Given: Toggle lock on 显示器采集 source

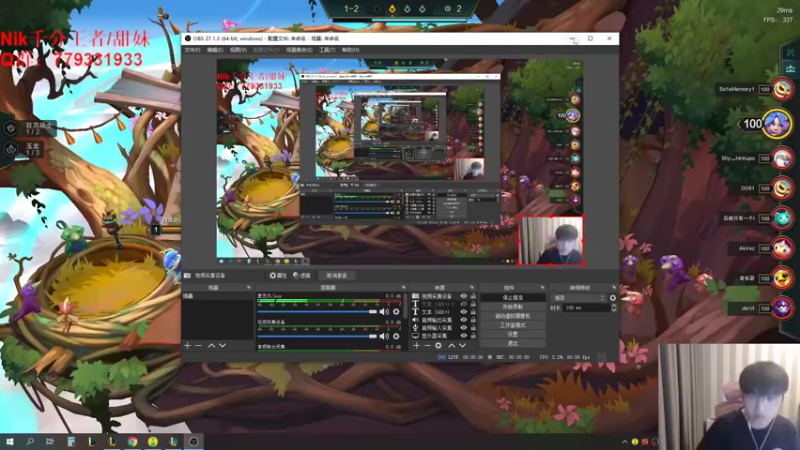Looking at the screenshot, I should (x=473, y=336).
